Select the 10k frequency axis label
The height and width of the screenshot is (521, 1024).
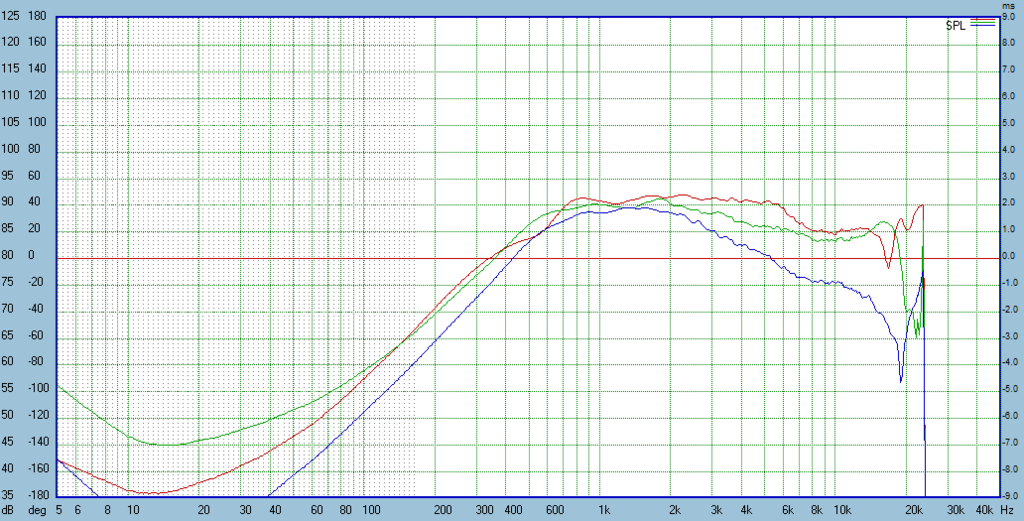(x=842, y=509)
